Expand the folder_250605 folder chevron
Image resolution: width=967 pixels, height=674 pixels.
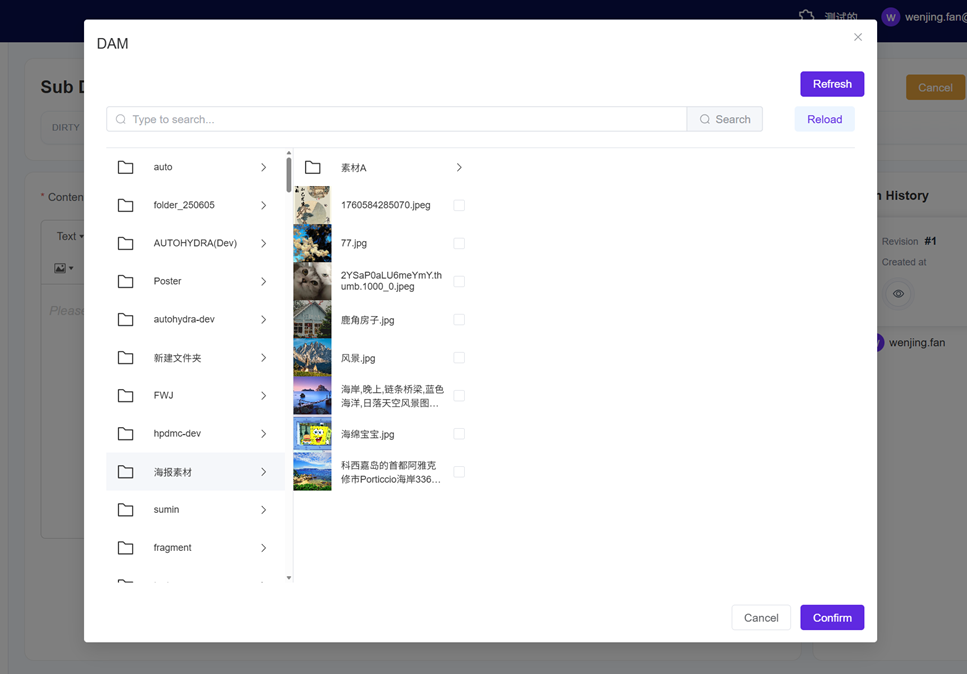click(x=264, y=205)
